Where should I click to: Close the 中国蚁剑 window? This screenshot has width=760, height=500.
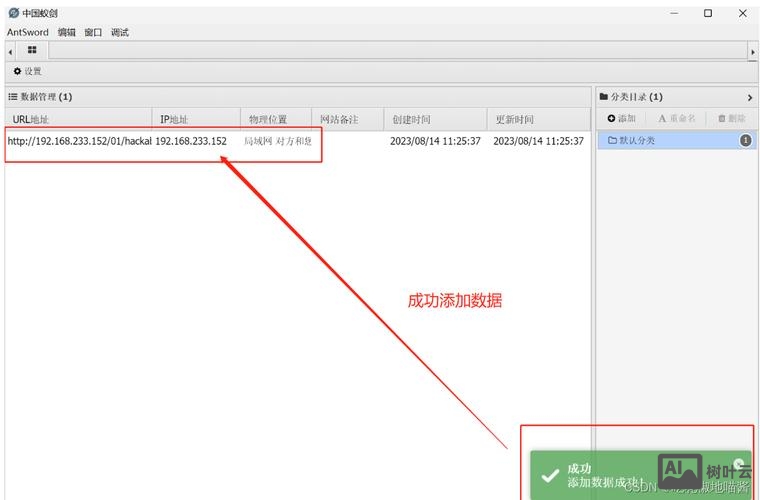743,13
